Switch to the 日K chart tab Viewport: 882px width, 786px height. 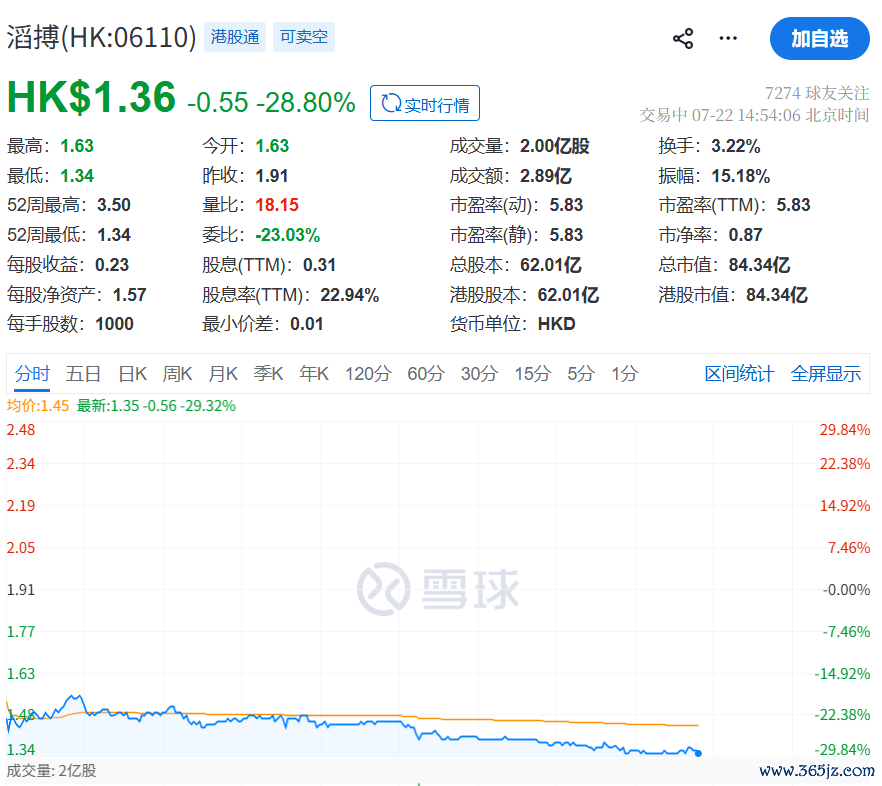coord(133,374)
